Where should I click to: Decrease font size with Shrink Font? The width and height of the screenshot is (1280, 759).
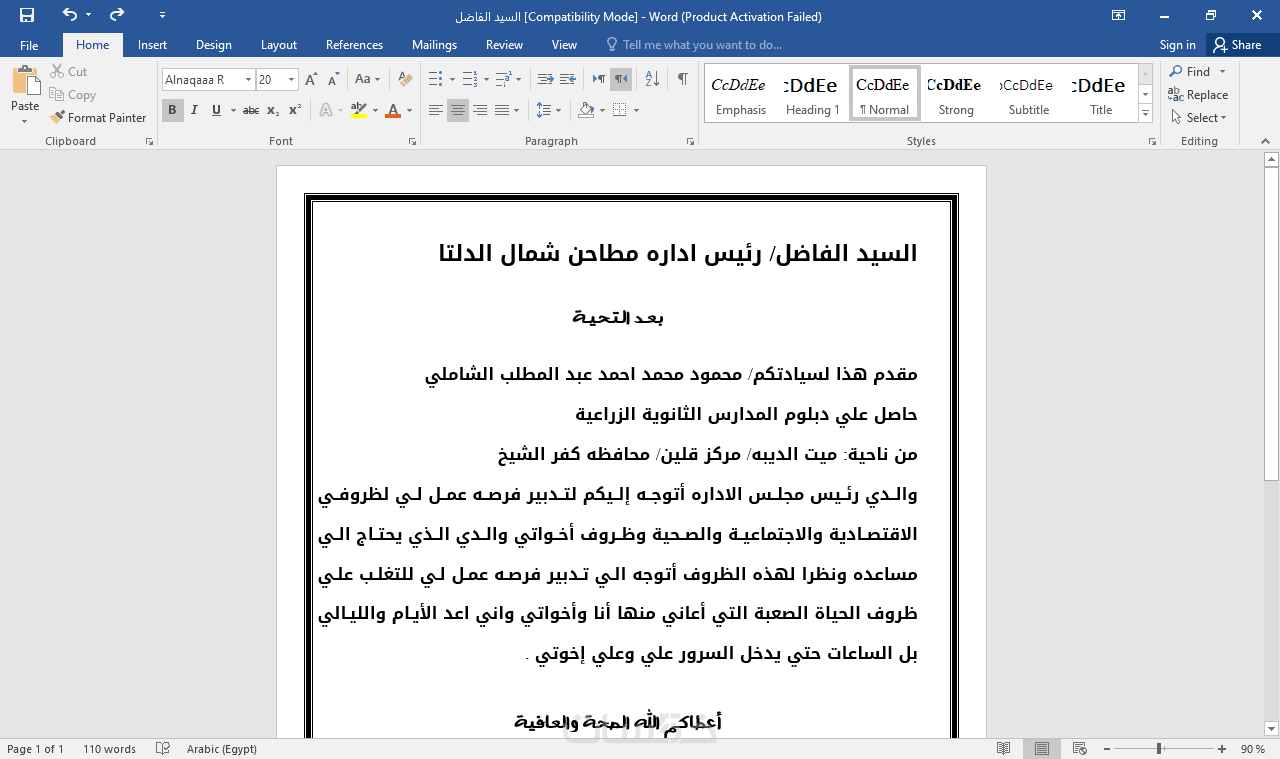(x=331, y=79)
